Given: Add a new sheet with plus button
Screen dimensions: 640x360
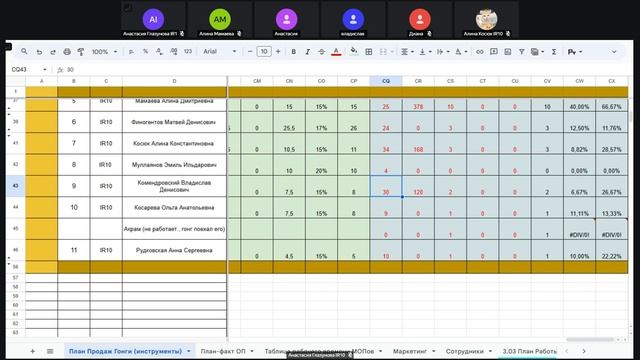Looking at the screenshot, I should point(33,351).
